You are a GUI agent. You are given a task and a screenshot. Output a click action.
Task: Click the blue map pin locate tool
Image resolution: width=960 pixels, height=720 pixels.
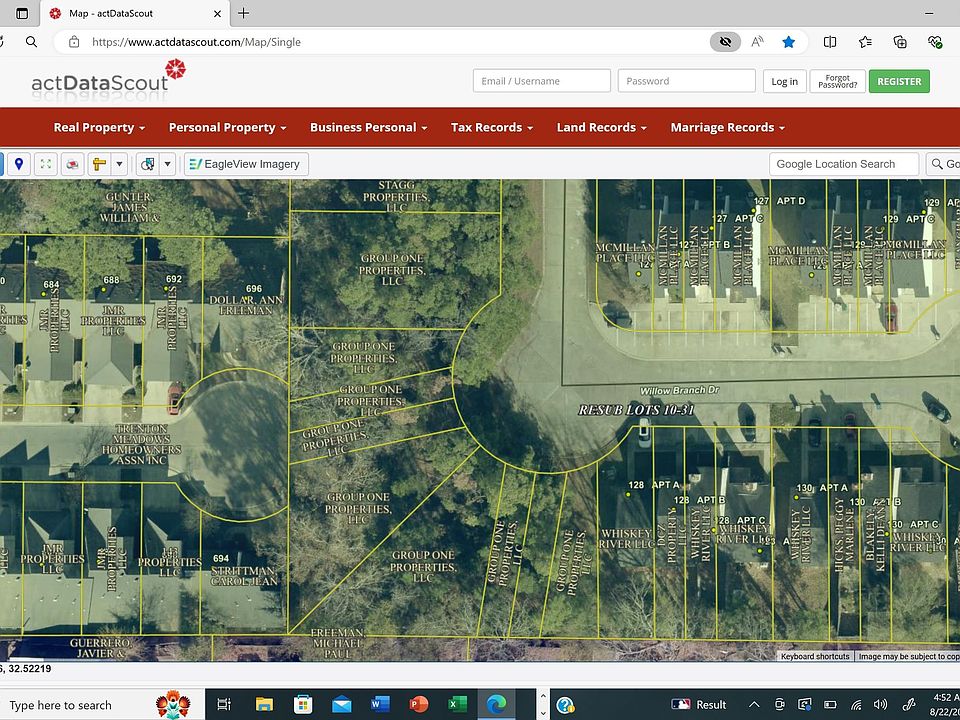click(x=19, y=164)
